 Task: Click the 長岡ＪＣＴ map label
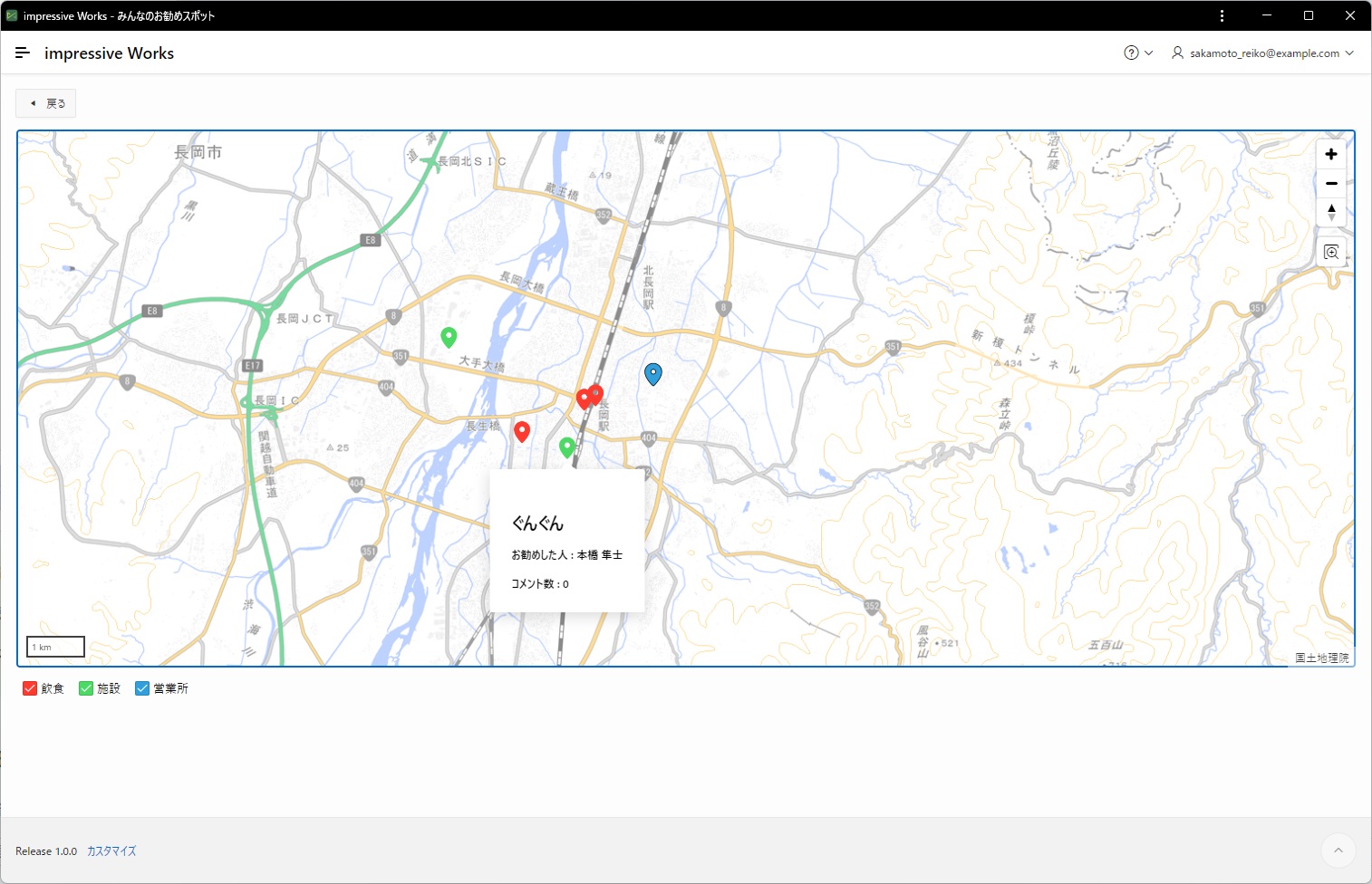click(304, 319)
